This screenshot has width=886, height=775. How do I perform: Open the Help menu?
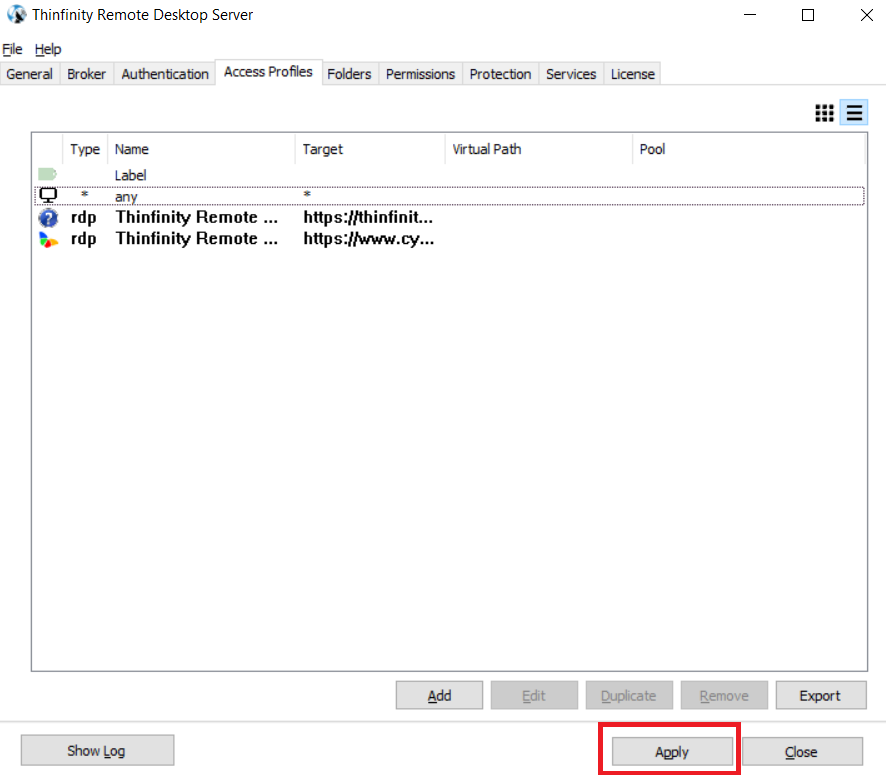47,49
